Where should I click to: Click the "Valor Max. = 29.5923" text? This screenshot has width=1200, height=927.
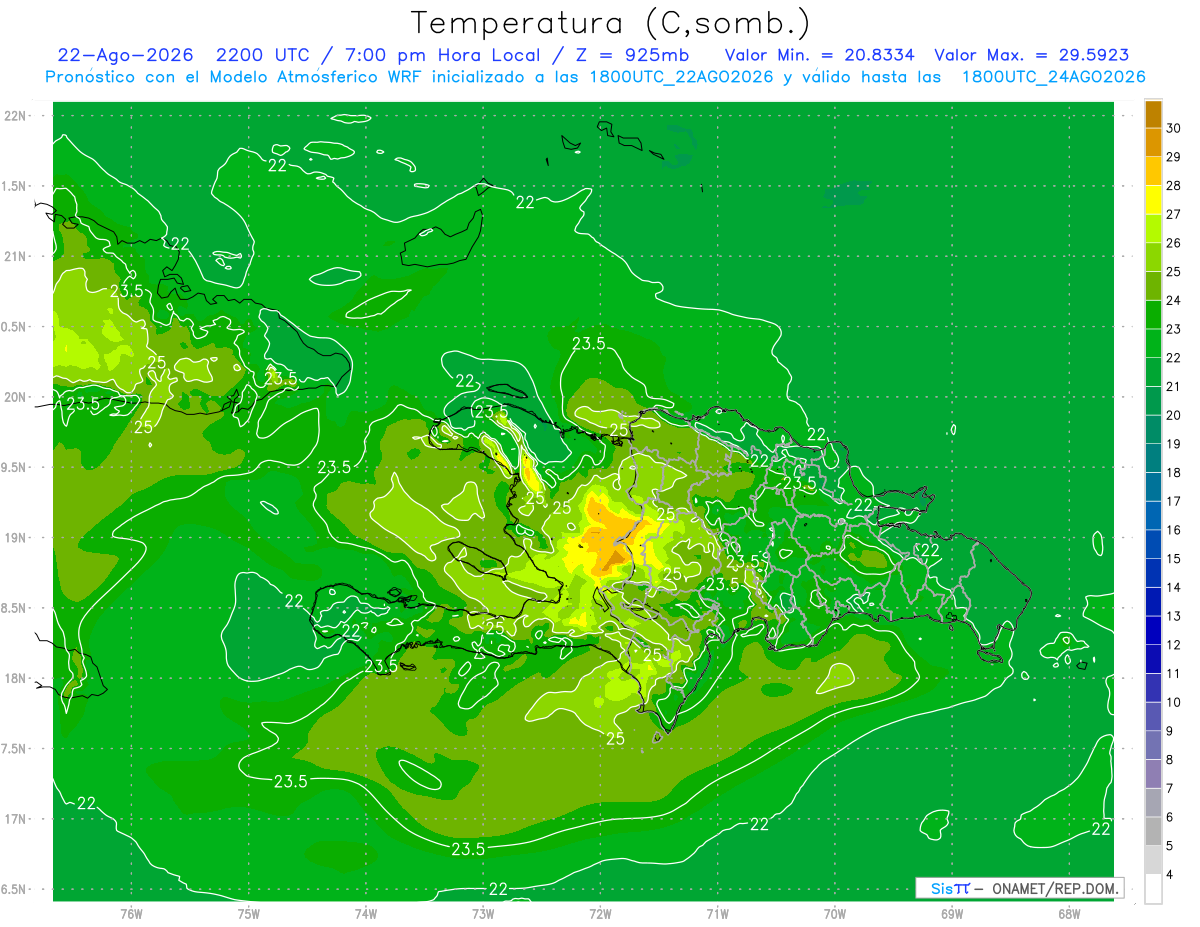[1032, 55]
